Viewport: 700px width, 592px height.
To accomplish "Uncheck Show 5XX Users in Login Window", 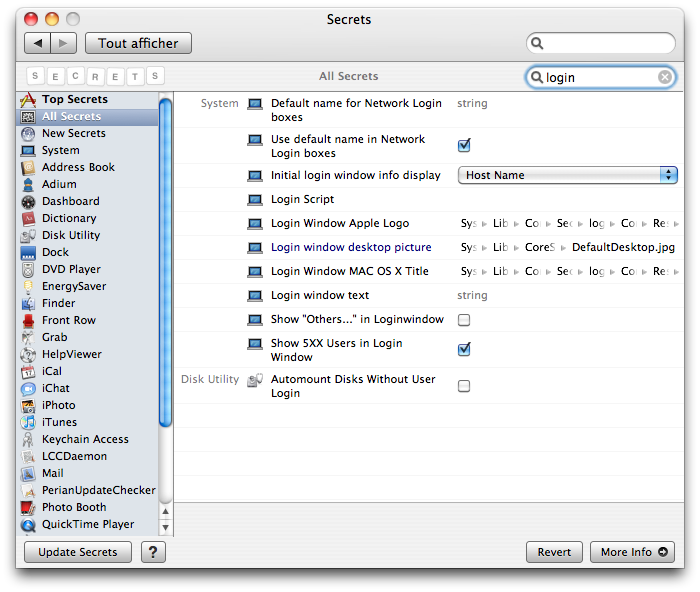I will tap(464, 349).
